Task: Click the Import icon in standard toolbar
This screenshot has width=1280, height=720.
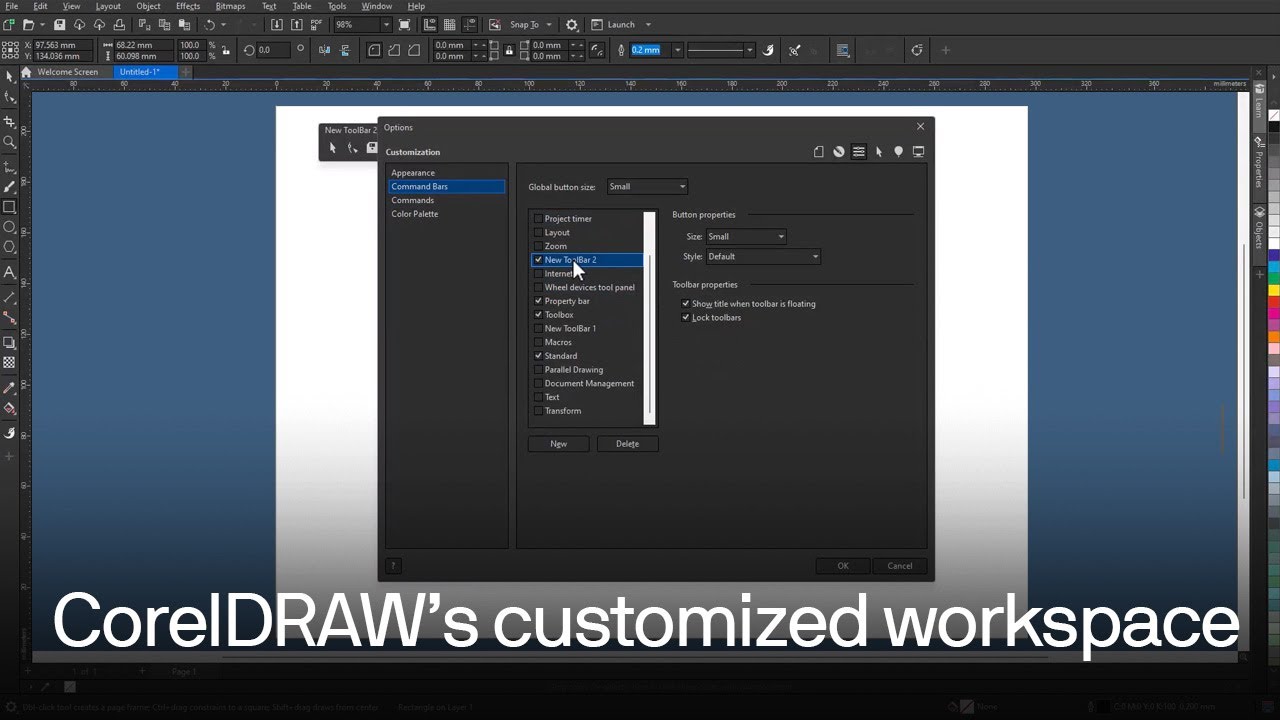Action: click(277, 24)
